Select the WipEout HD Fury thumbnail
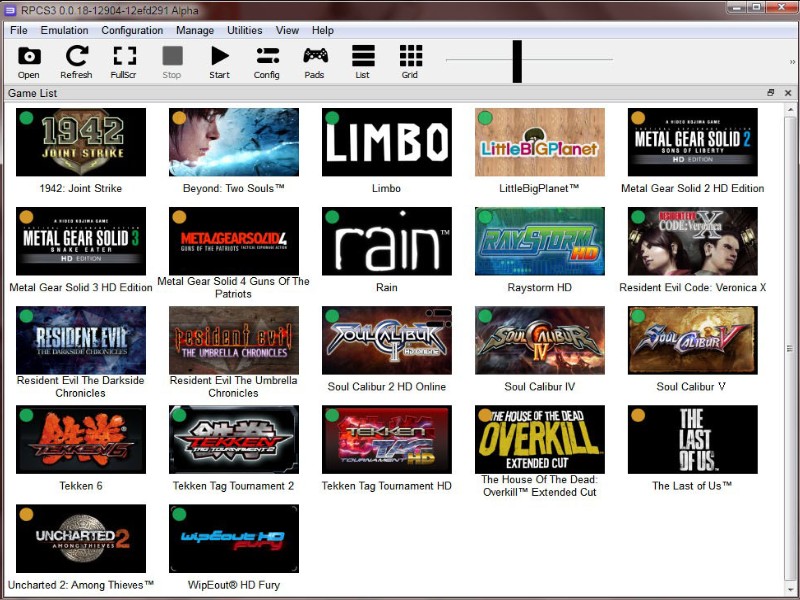This screenshot has width=800, height=600. (234, 538)
